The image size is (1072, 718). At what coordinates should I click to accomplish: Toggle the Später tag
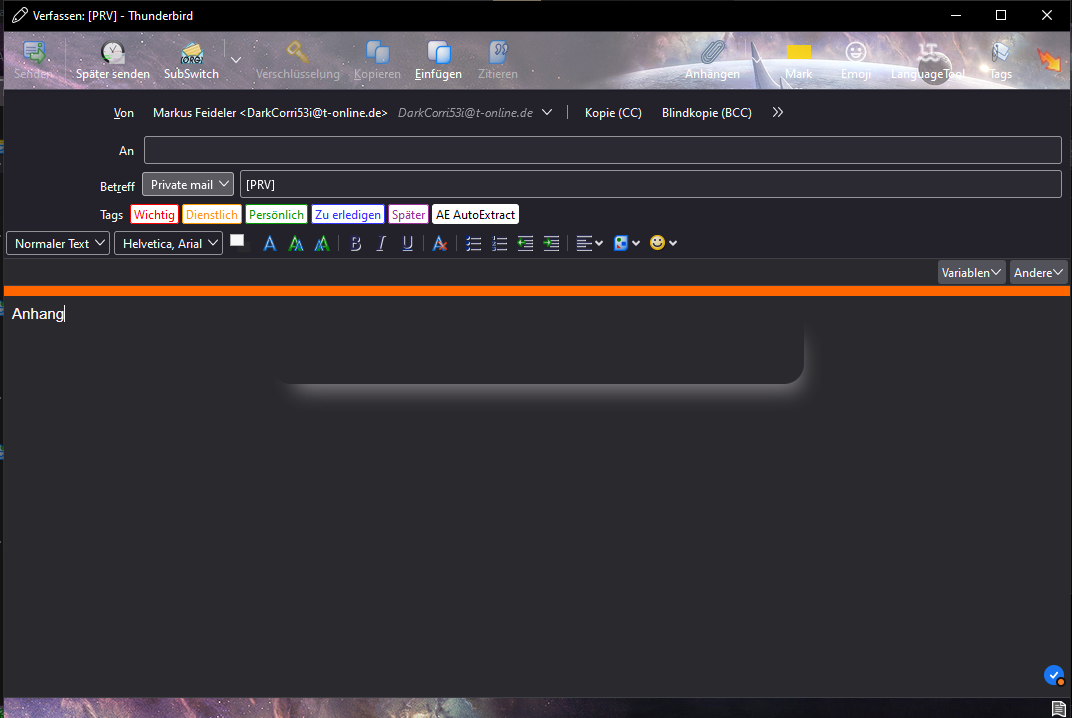tap(408, 215)
